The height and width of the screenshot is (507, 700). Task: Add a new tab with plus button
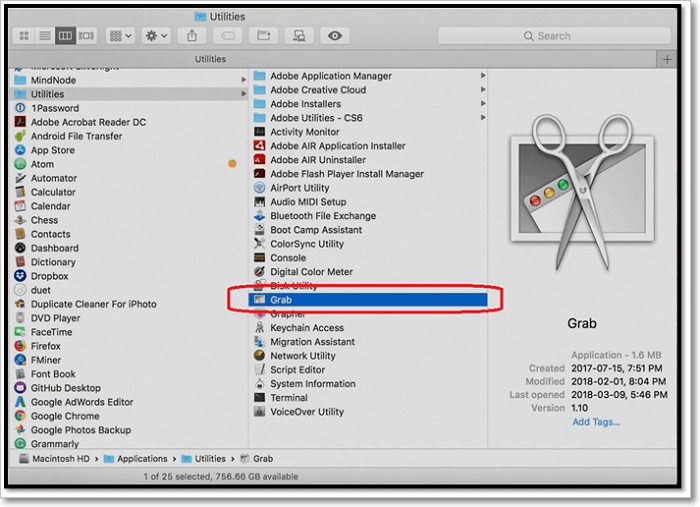click(x=667, y=59)
